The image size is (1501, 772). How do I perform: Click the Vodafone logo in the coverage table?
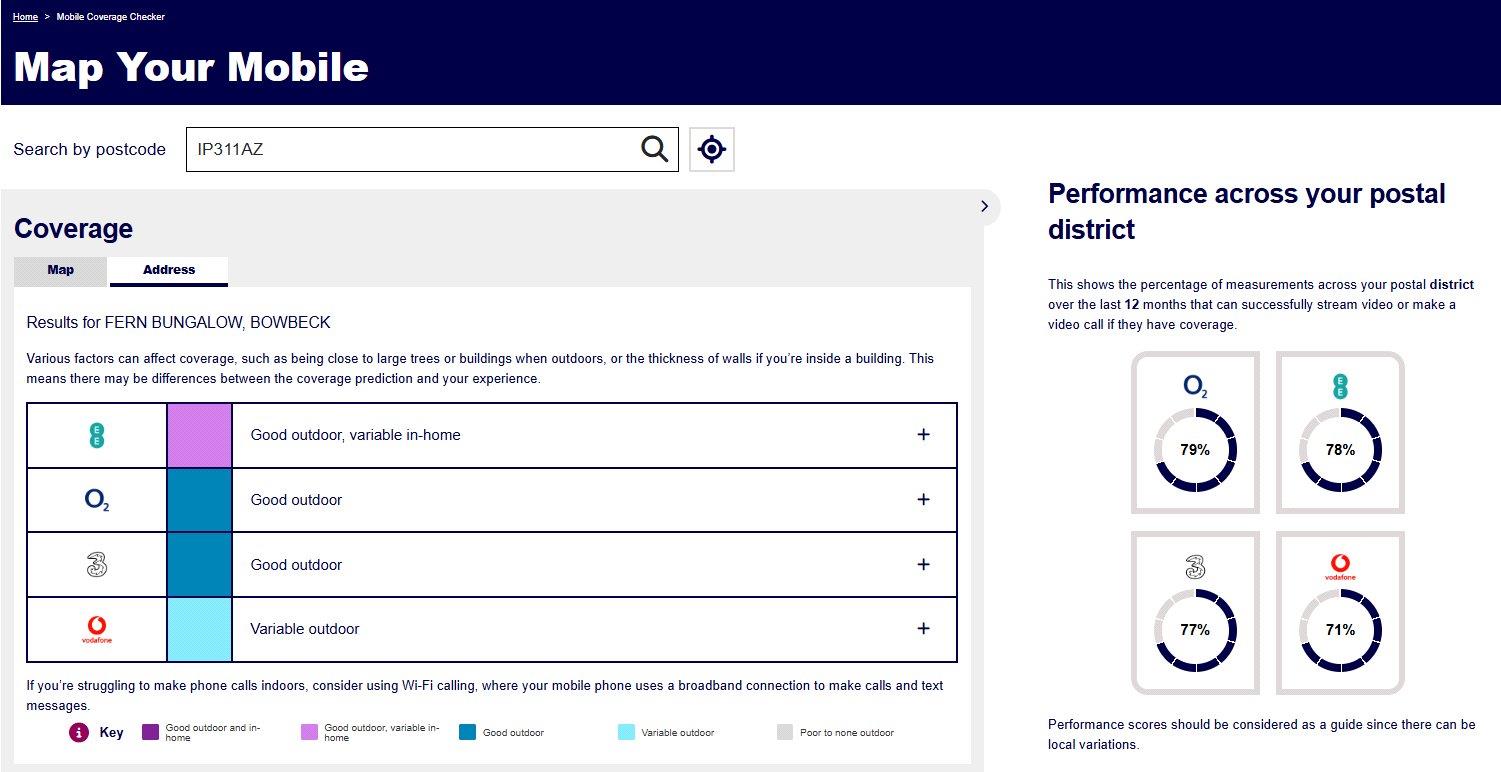click(x=97, y=629)
